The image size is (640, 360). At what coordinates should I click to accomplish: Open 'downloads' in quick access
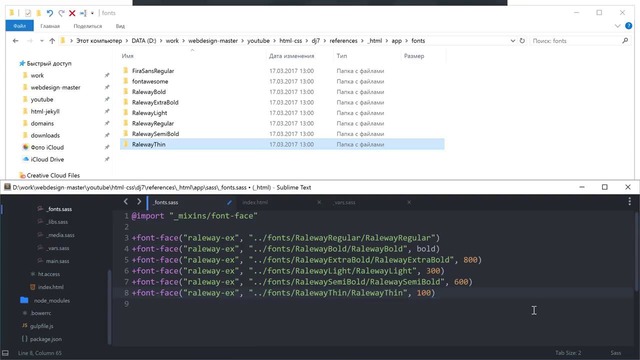pos(45,136)
